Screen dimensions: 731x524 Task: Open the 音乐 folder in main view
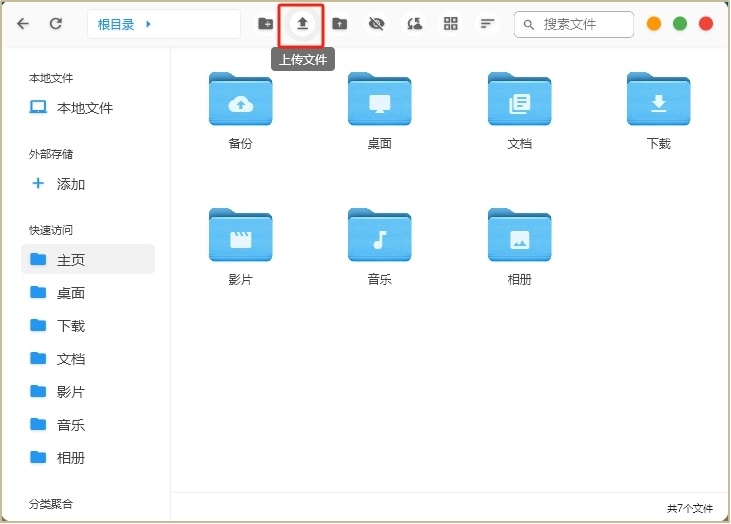pos(379,236)
